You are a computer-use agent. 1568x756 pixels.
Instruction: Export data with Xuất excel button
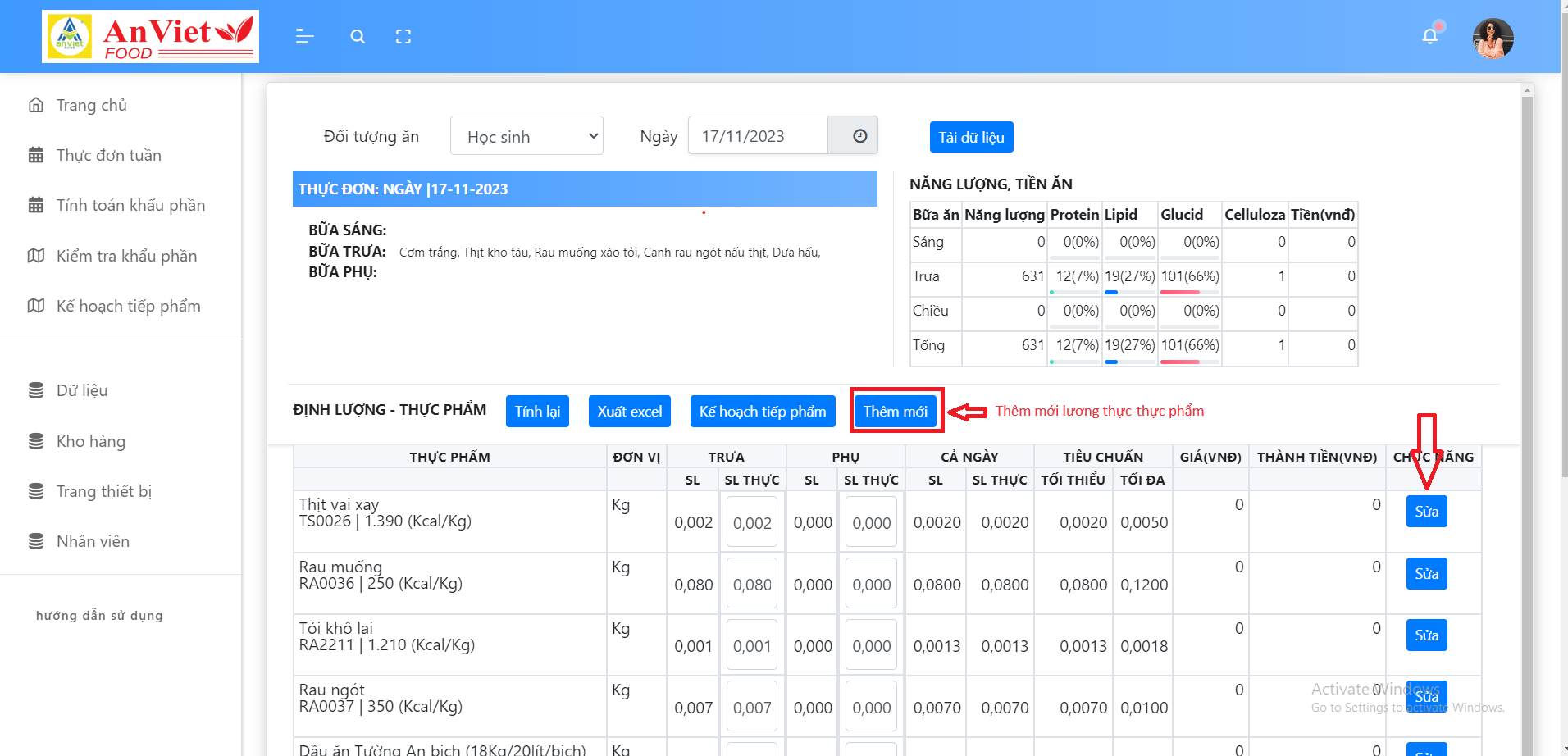tap(629, 411)
